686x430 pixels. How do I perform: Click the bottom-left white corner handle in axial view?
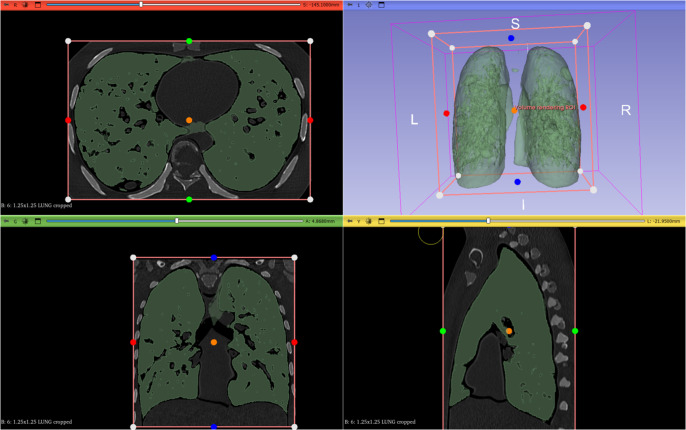(68, 199)
